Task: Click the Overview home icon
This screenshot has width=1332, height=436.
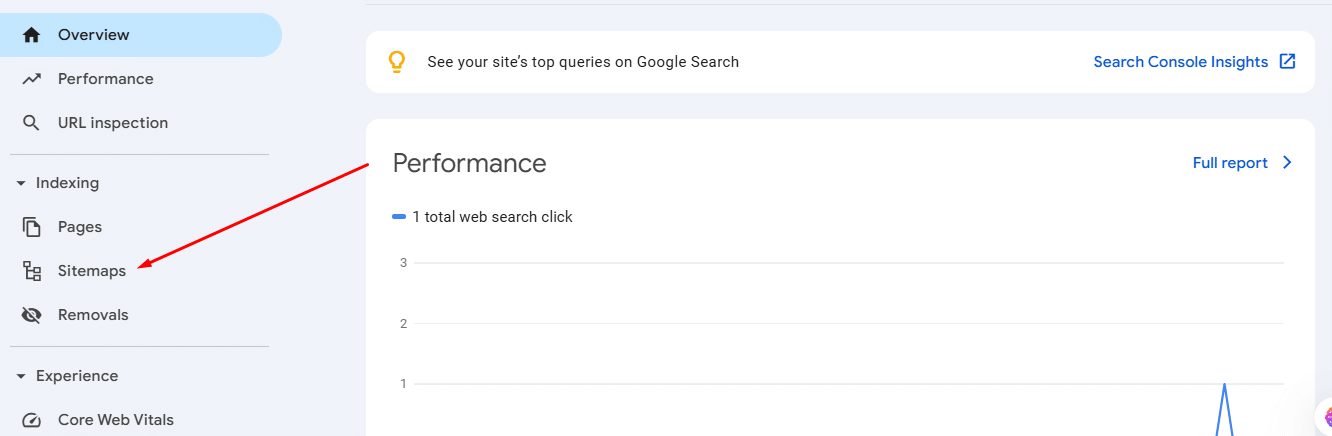Action: (32, 35)
